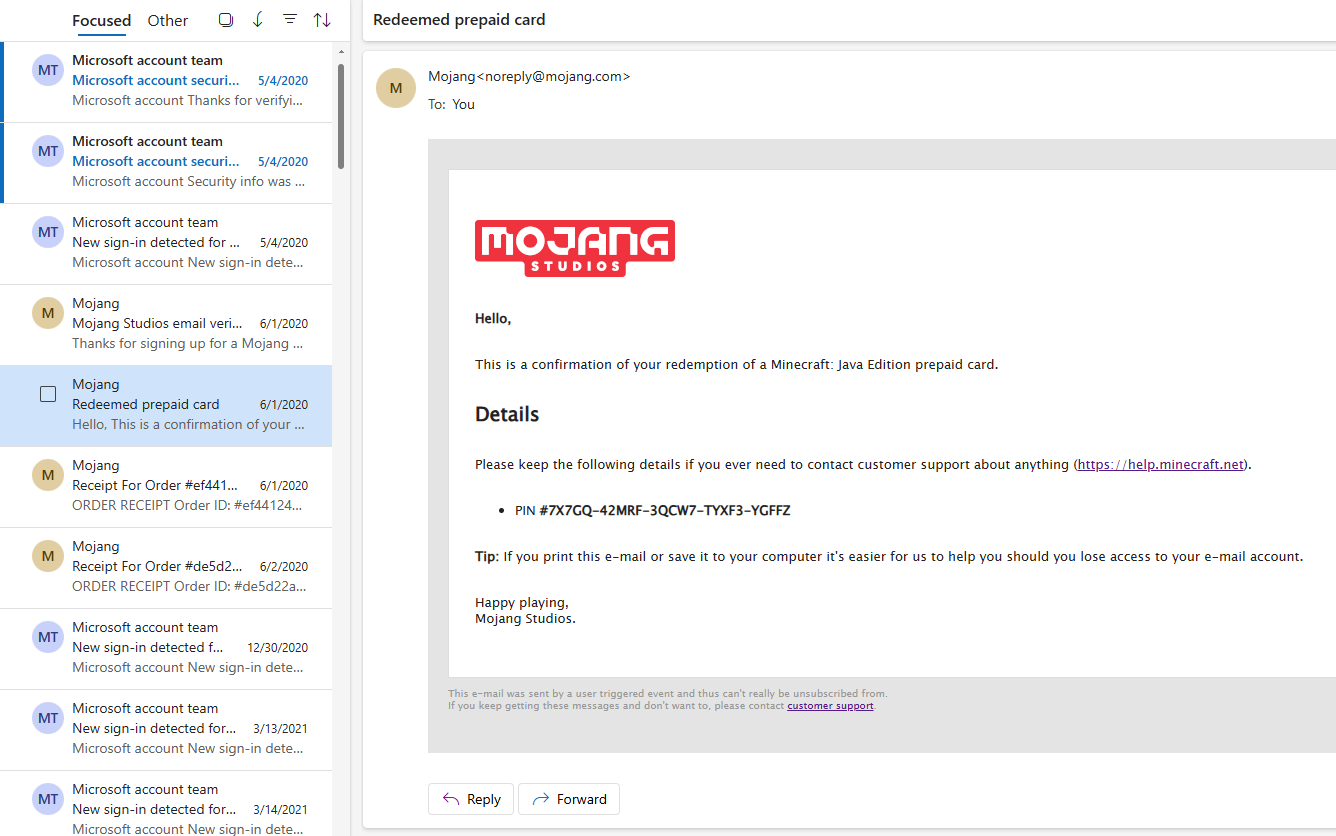Click the M avatar of the email verification message
Image resolution: width=1336 pixels, height=836 pixels.
(x=48, y=313)
